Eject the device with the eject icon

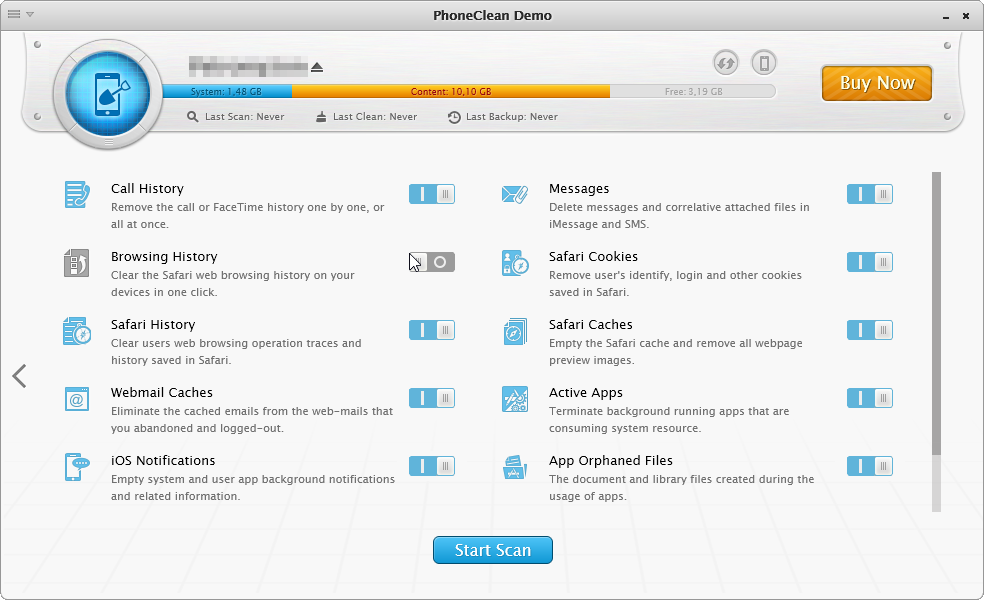(317, 67)
